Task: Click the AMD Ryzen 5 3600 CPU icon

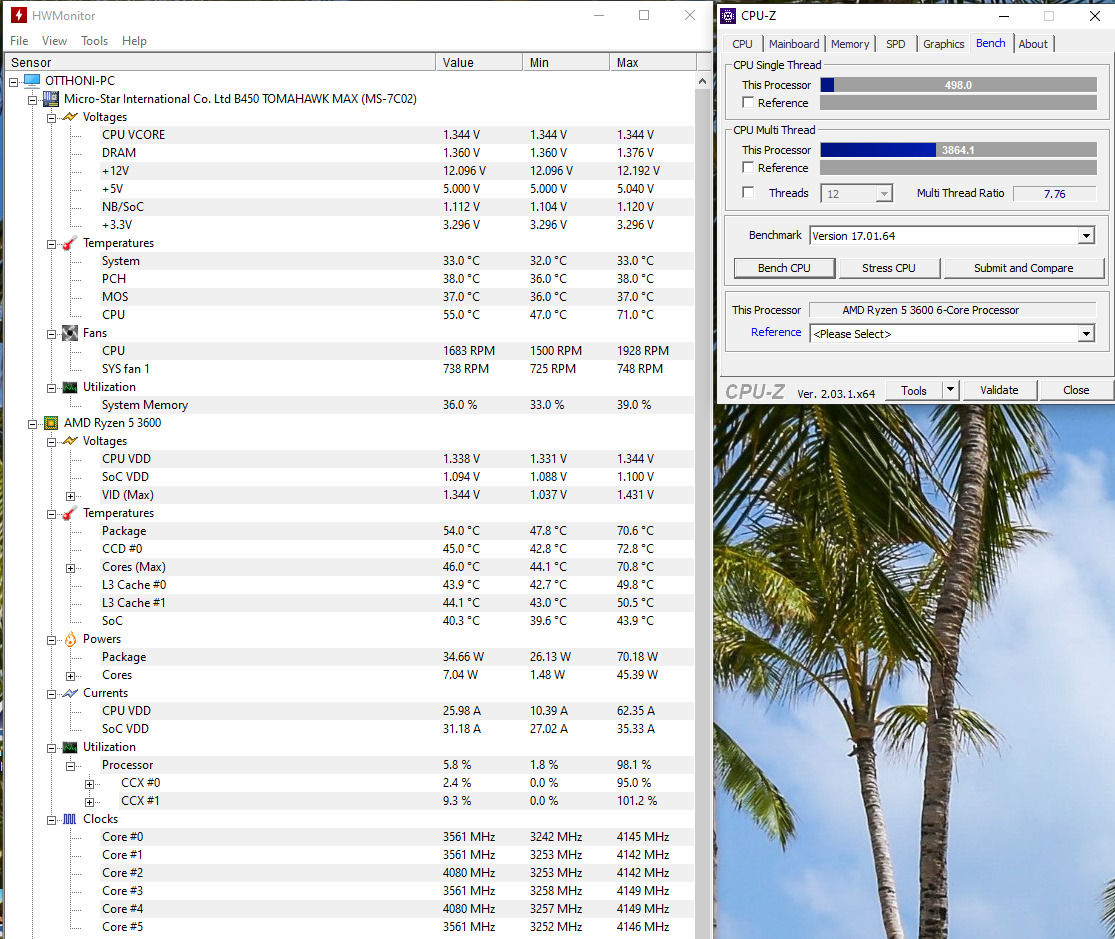Action: tap(51, 423)
